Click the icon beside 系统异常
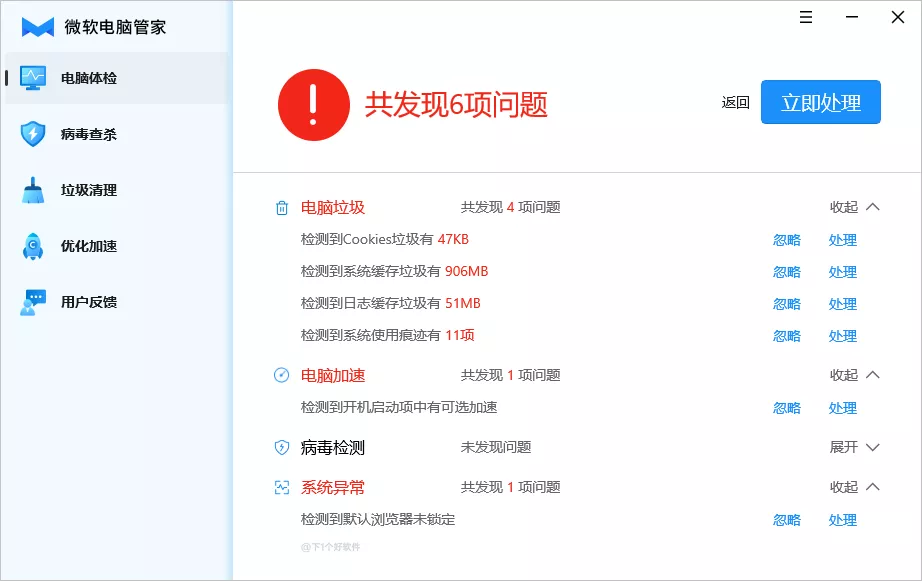 tap(281, 487)
